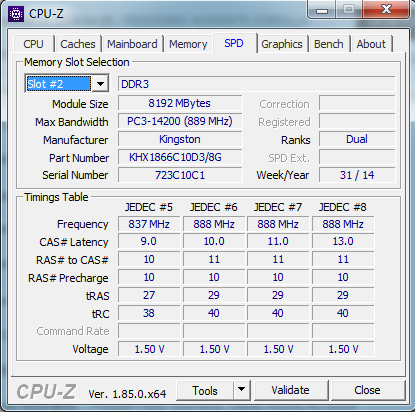Switch to the Memory tab
415x412 pixels.
(x=188, y=44)
